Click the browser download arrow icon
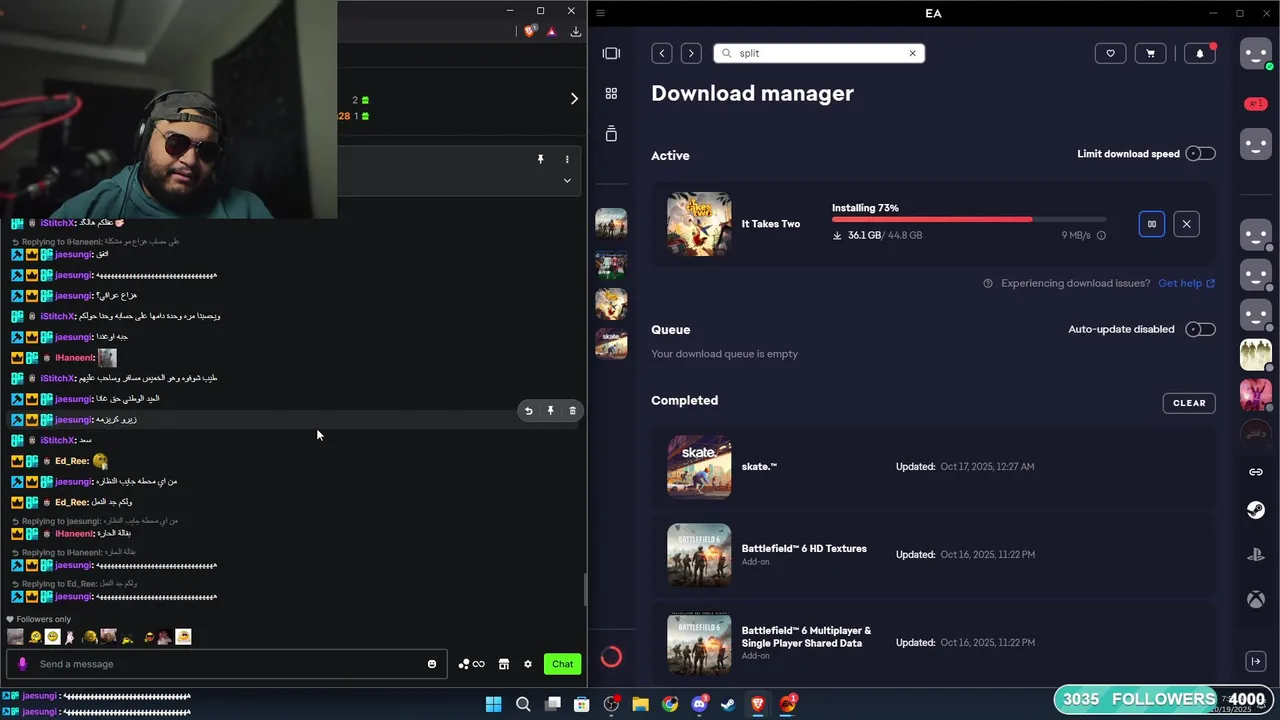1280x720 pixels. pyautogui.click(x=576, y=32)
